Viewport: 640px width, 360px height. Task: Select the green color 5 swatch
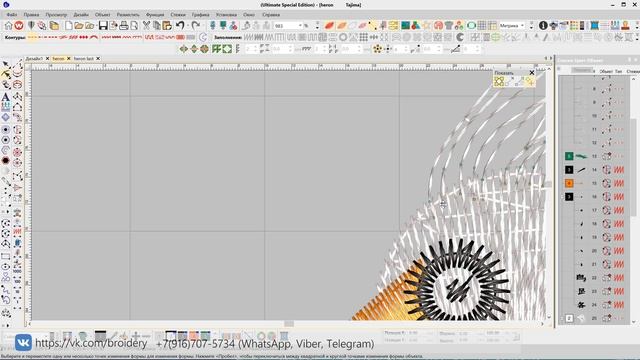[x=569, y=156]
